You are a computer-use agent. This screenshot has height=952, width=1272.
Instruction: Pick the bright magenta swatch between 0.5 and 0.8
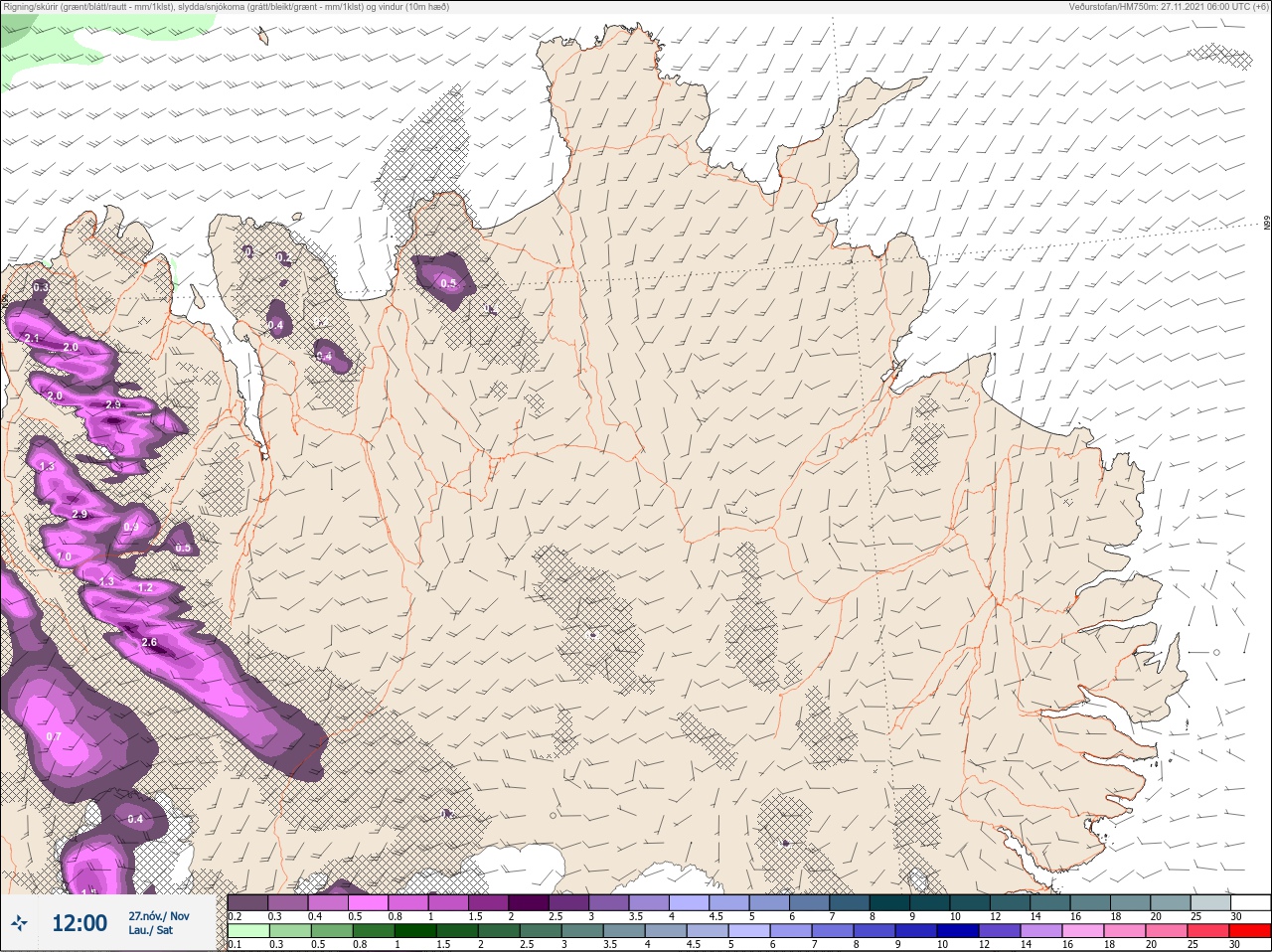368,902
